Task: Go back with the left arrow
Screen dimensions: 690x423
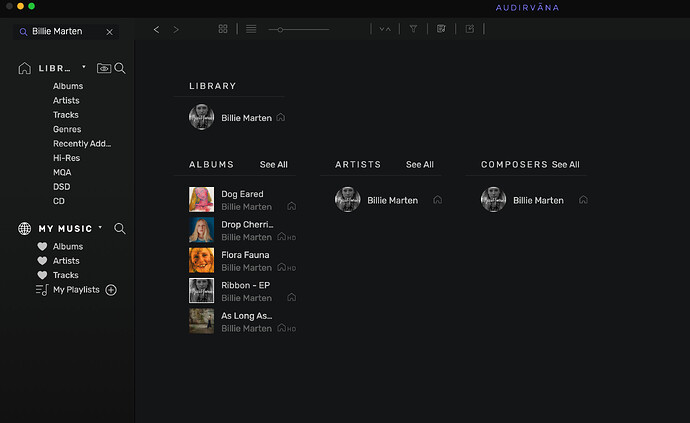Action: [x=156, y=29]
